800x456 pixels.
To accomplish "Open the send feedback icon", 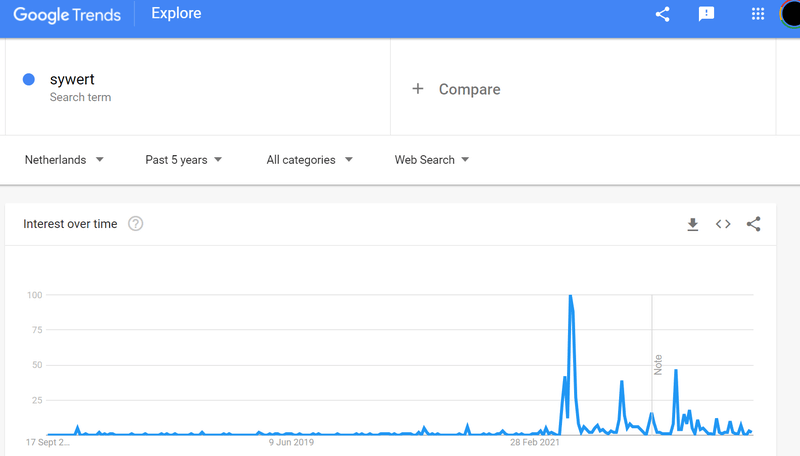I will click(706, 14).
